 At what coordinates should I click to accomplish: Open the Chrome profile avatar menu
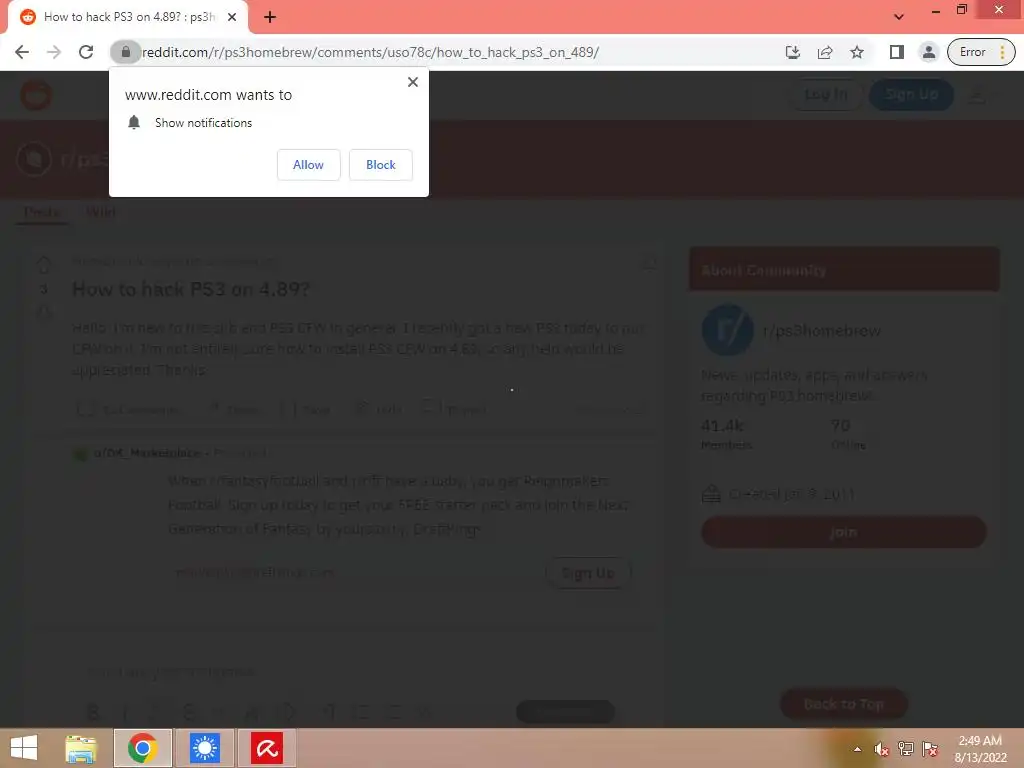[x=929, y=52]
